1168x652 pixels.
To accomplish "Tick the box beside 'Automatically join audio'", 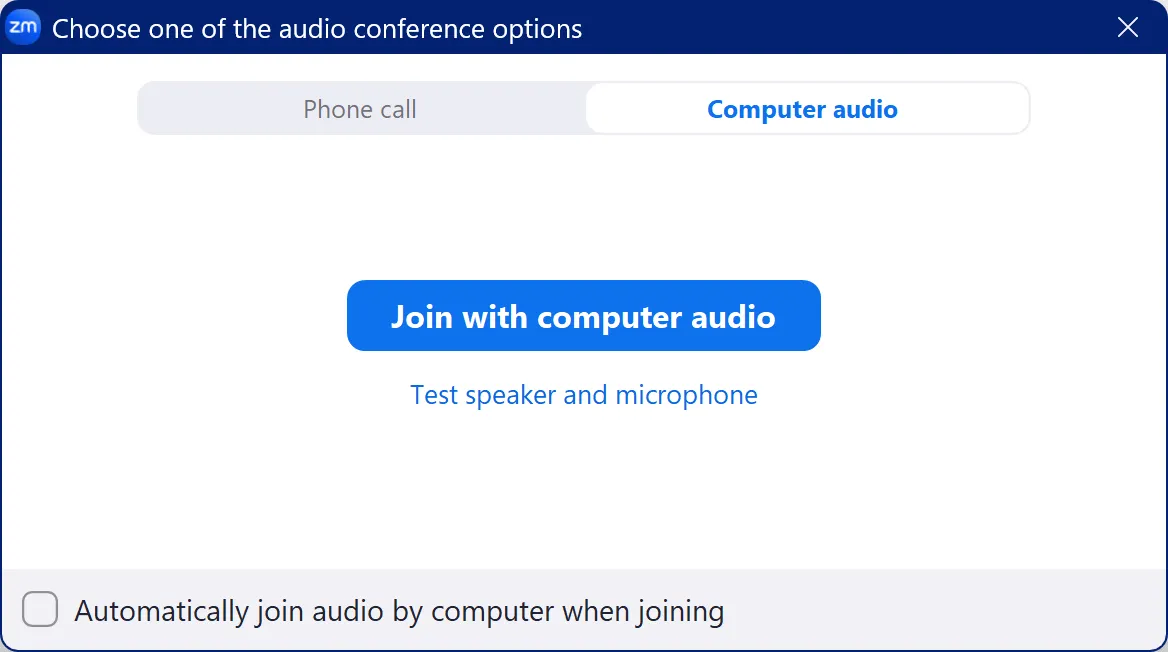I will click(40, 610).
